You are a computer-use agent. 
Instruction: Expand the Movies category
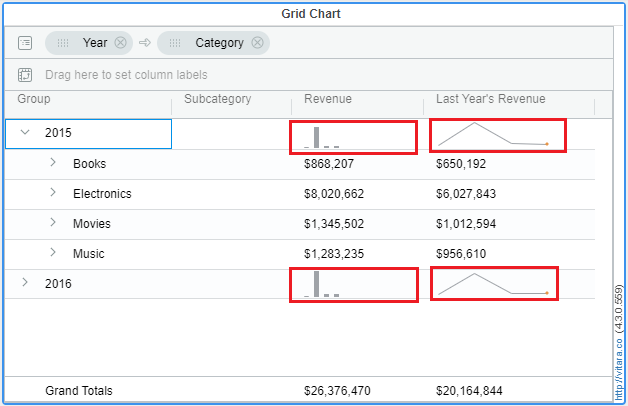click(x=52, y=222)
